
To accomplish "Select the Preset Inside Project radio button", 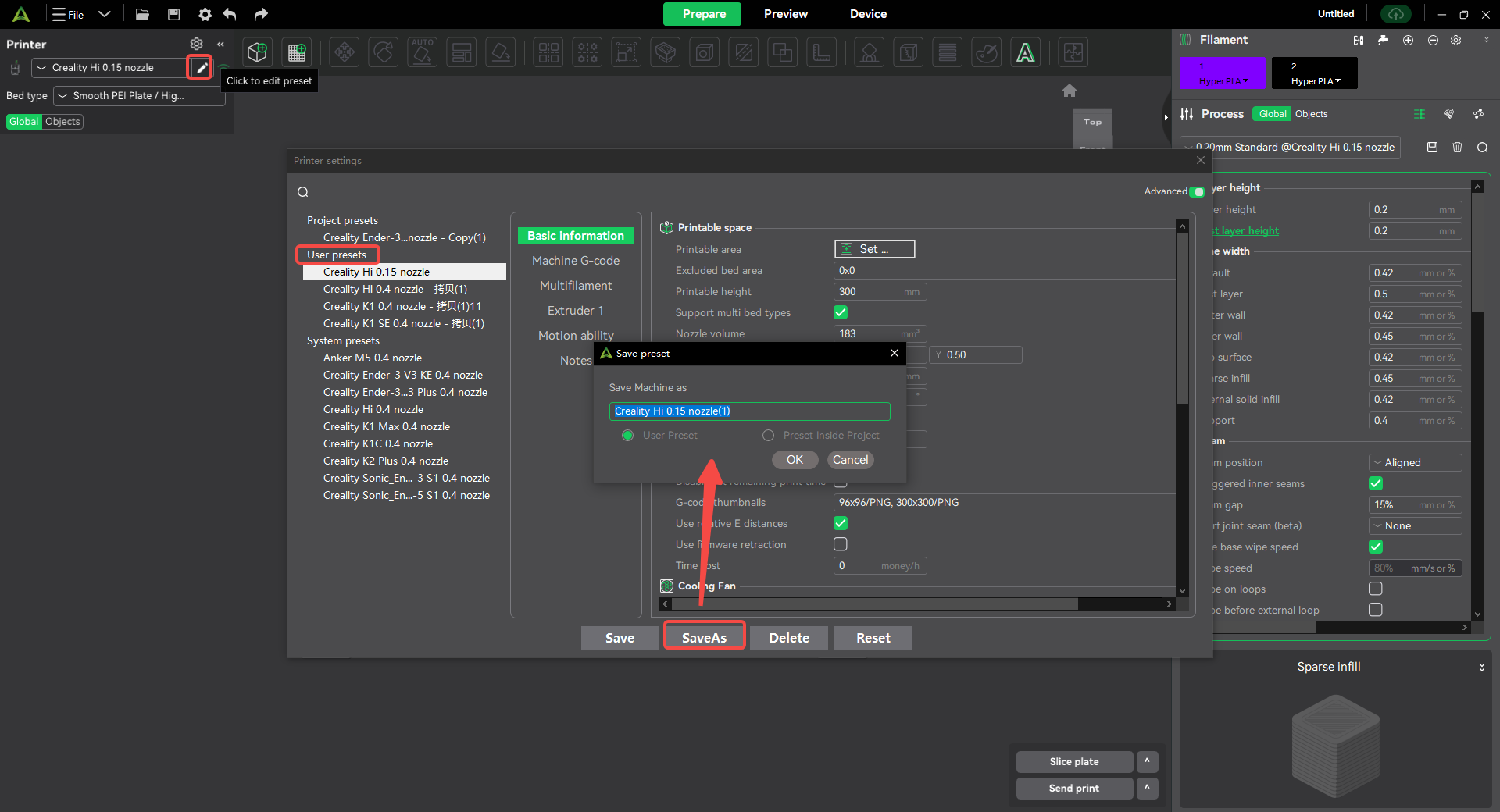I will click(x=768, y=436).
